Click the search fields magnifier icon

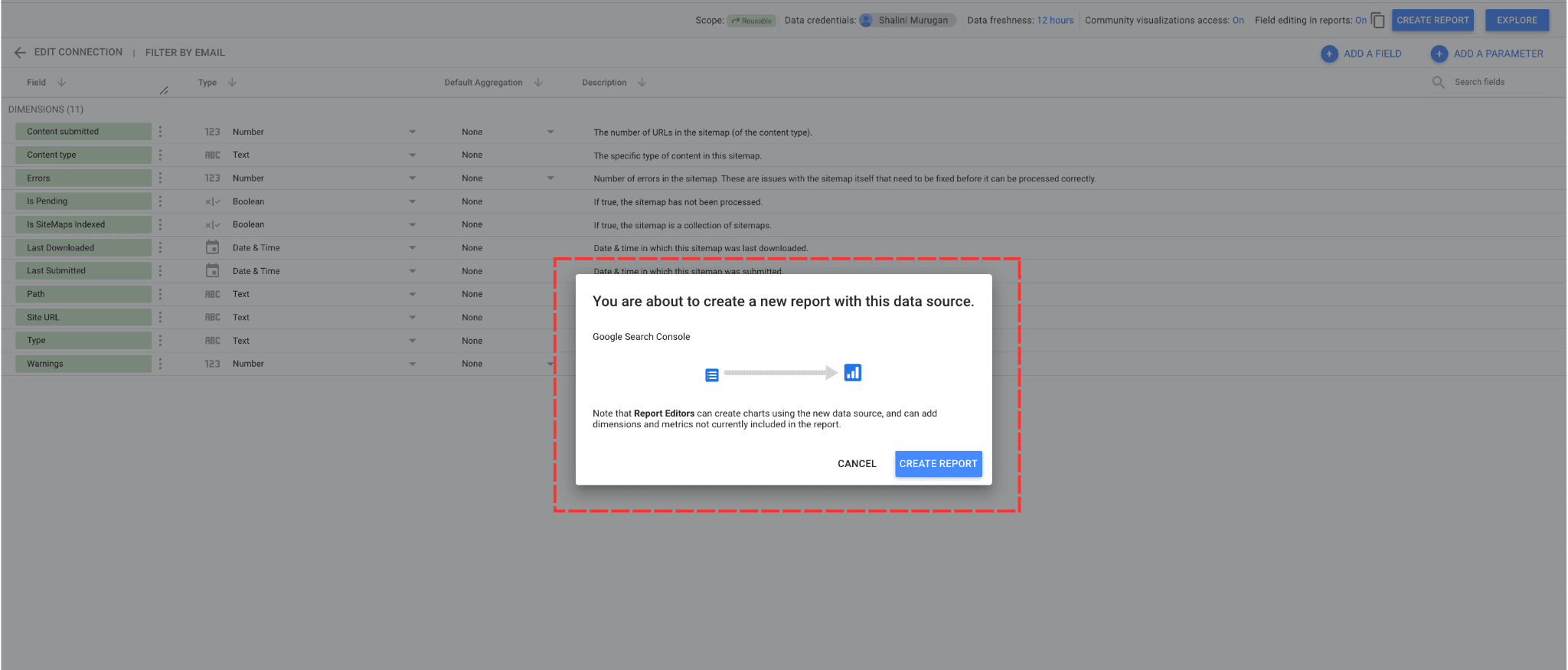click(1438, 82)
